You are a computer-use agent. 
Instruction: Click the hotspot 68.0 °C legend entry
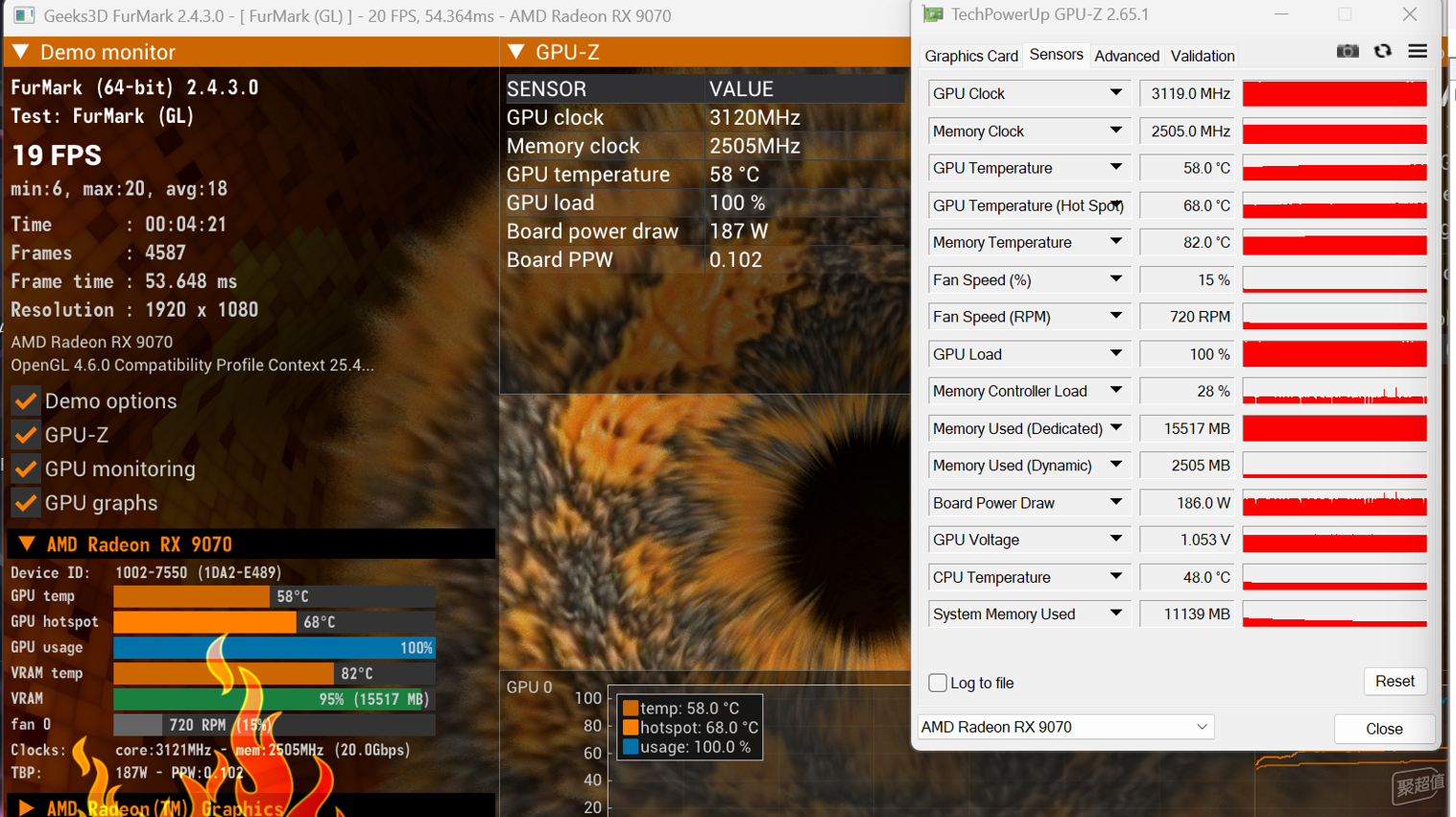coord(690,728)
